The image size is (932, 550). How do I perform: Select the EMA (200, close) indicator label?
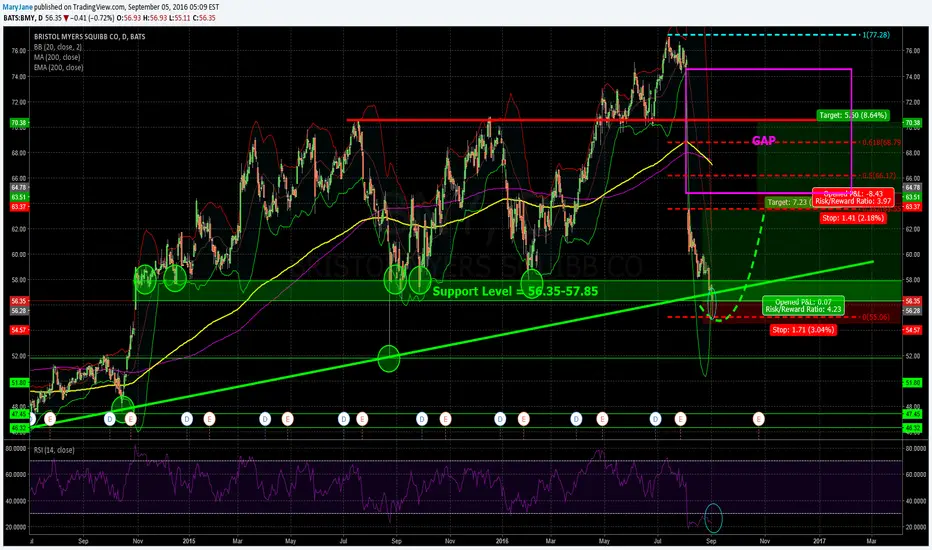[x=59, y=67]
